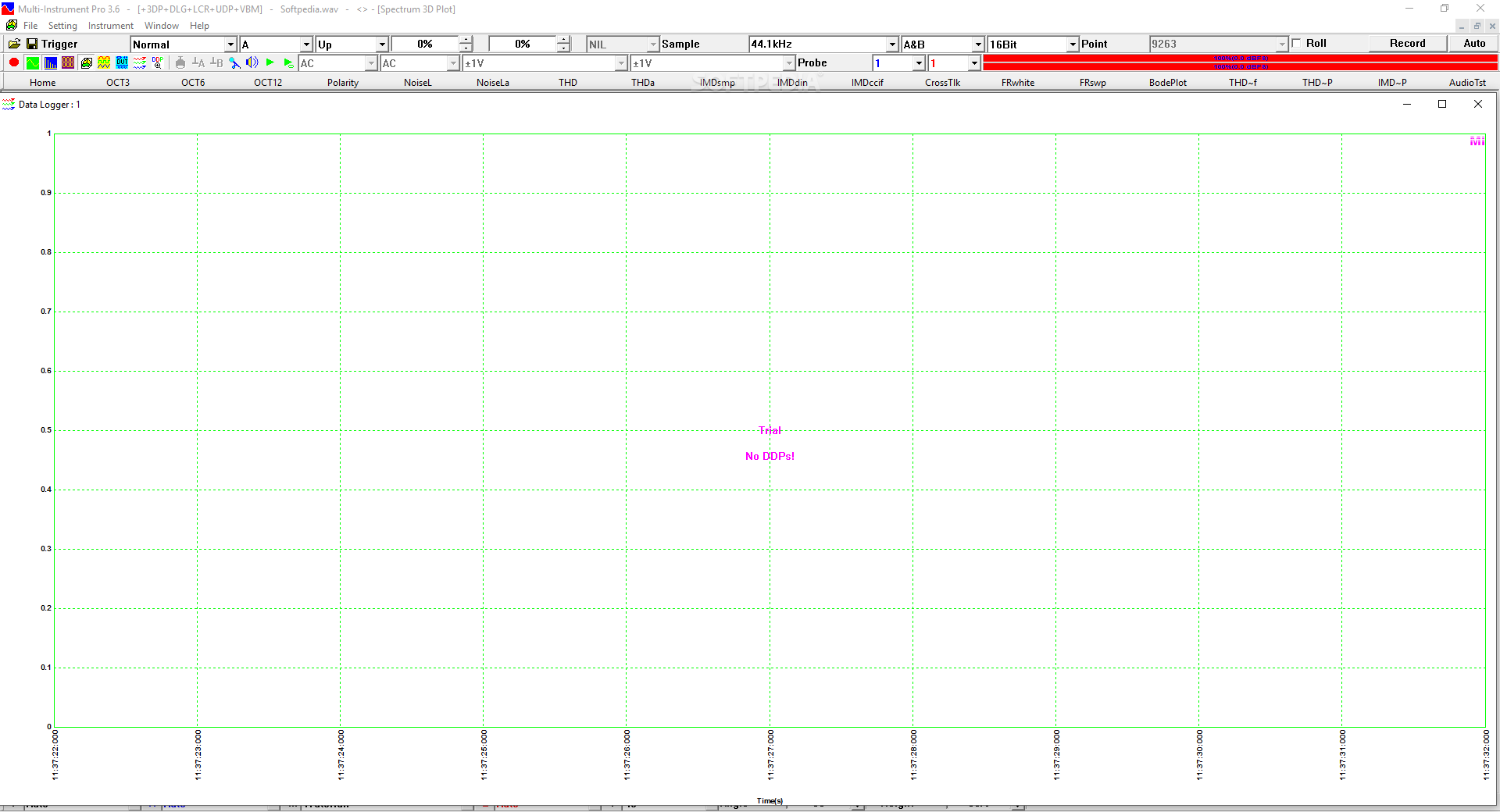Open the File menu

point(30,26)
